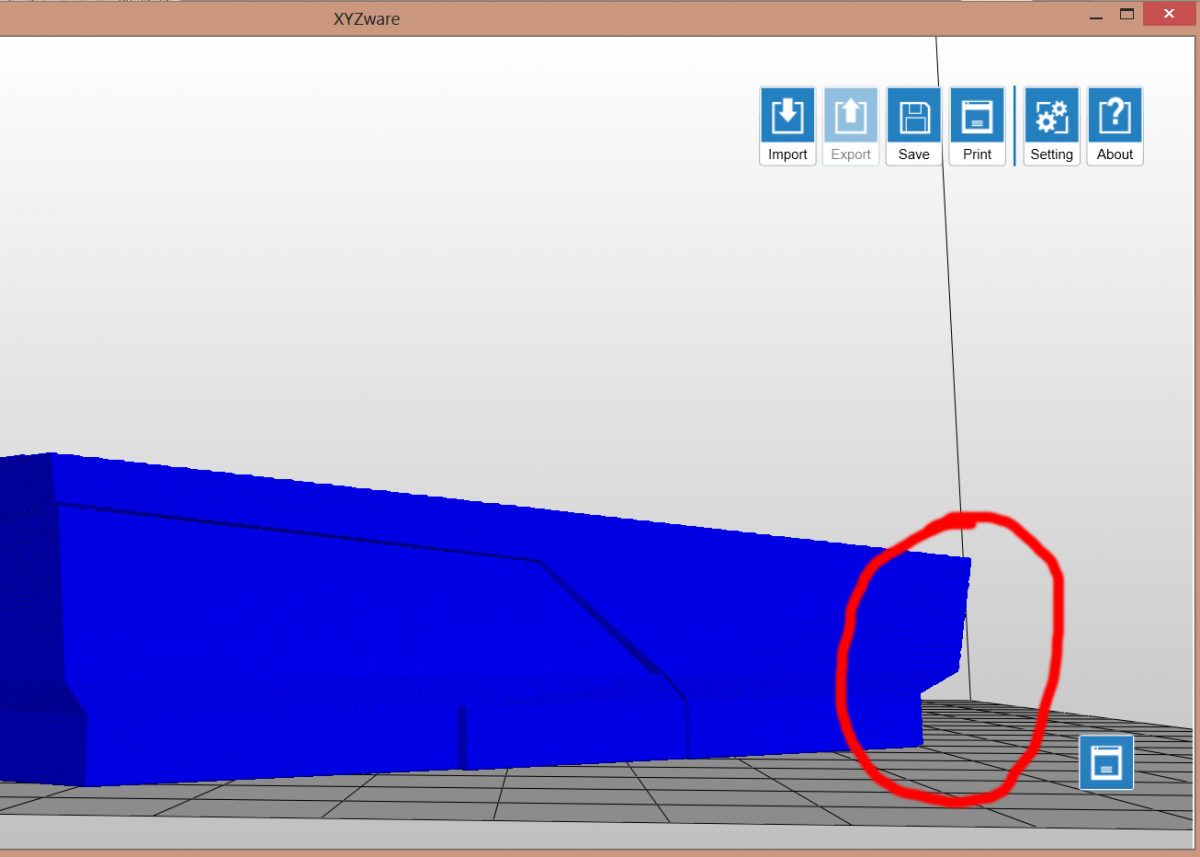Image resolution: width=1200 pixels, height=857 pixels.
Task: Maximize the XYZware window
Action: [1127, 14]
